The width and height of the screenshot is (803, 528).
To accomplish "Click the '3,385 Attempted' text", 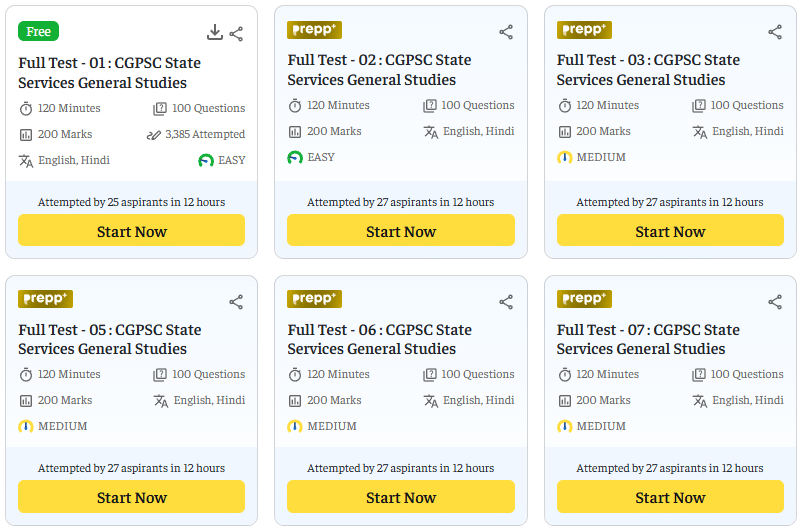I will [205, 134].
